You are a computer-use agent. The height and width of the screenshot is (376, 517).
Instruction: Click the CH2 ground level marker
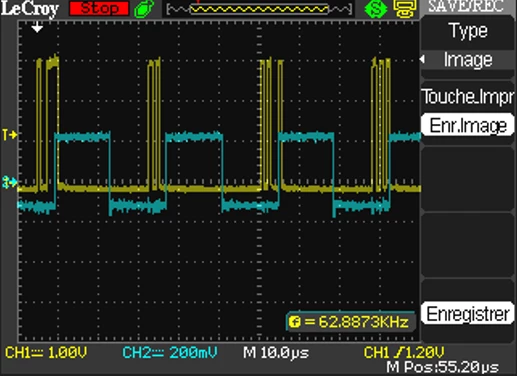(9, 182)
